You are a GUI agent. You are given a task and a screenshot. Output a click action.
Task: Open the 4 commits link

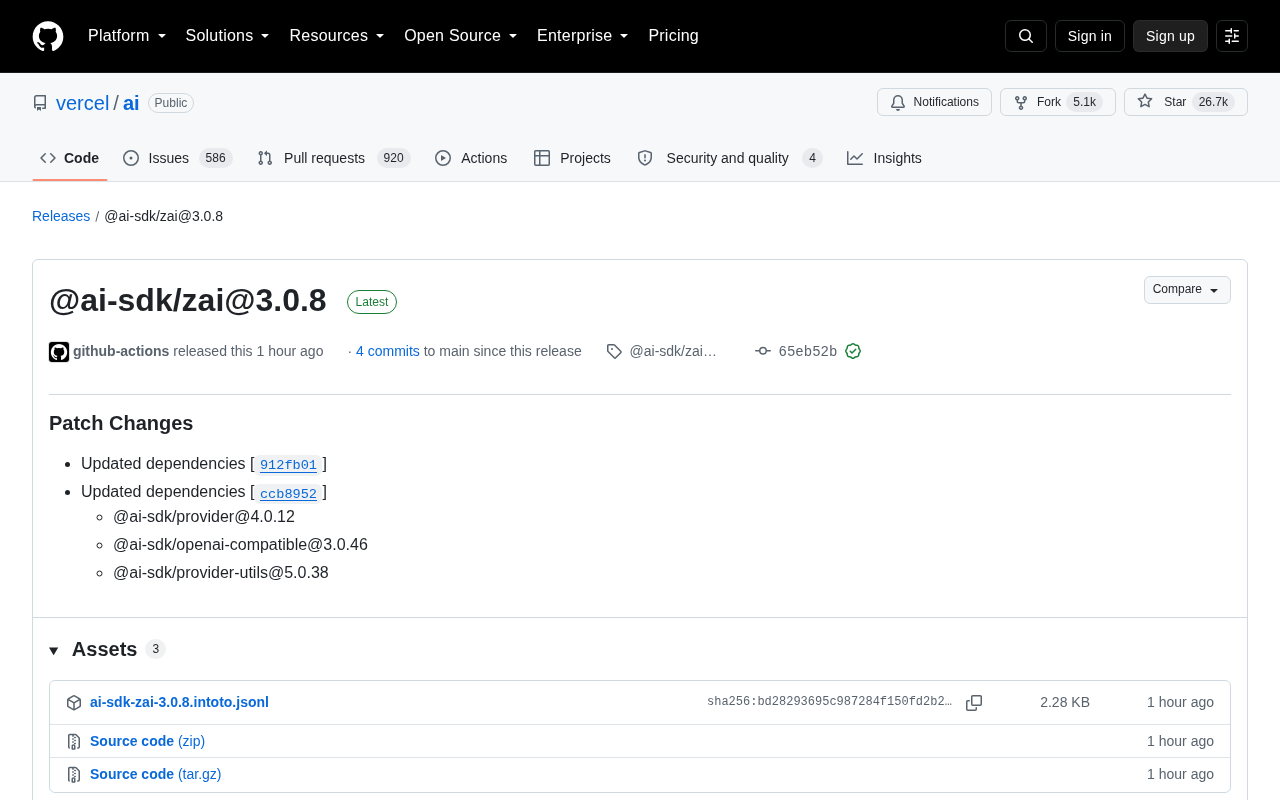tap(388, 351)
